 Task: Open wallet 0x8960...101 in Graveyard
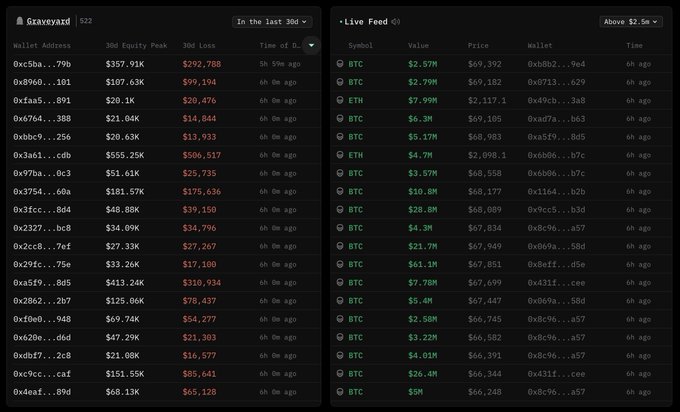[x=42, y=82]
